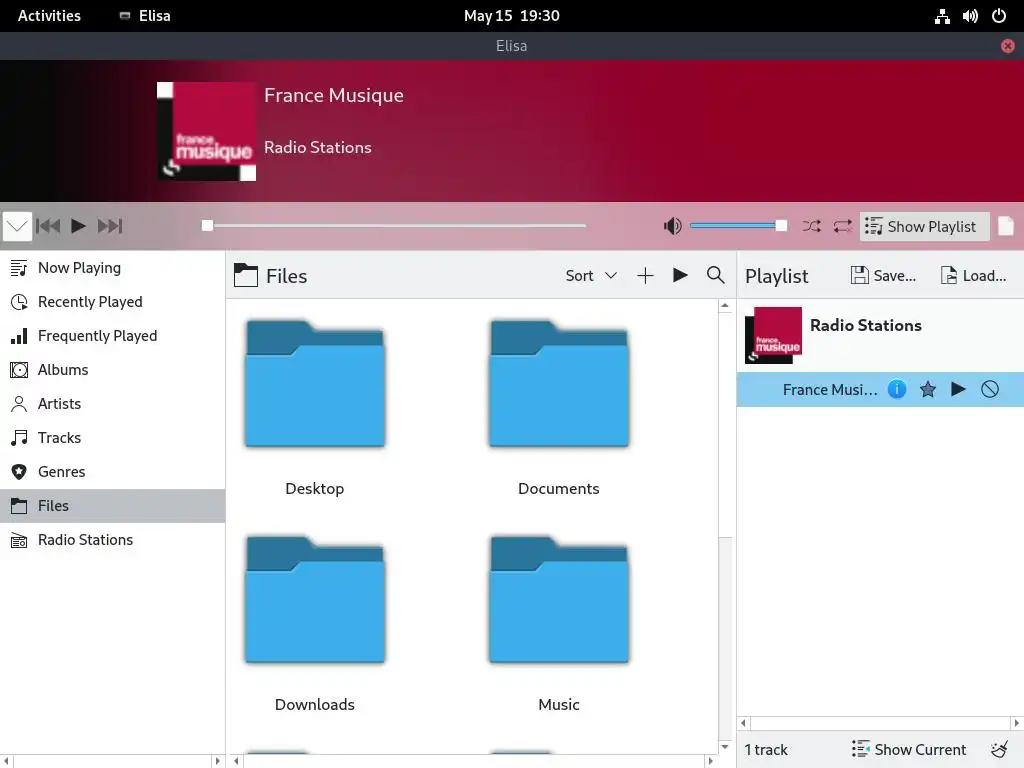Viewport: 1024px width, 768px height.
Task: Adjust the volume slider
Action: pos(738,226)
